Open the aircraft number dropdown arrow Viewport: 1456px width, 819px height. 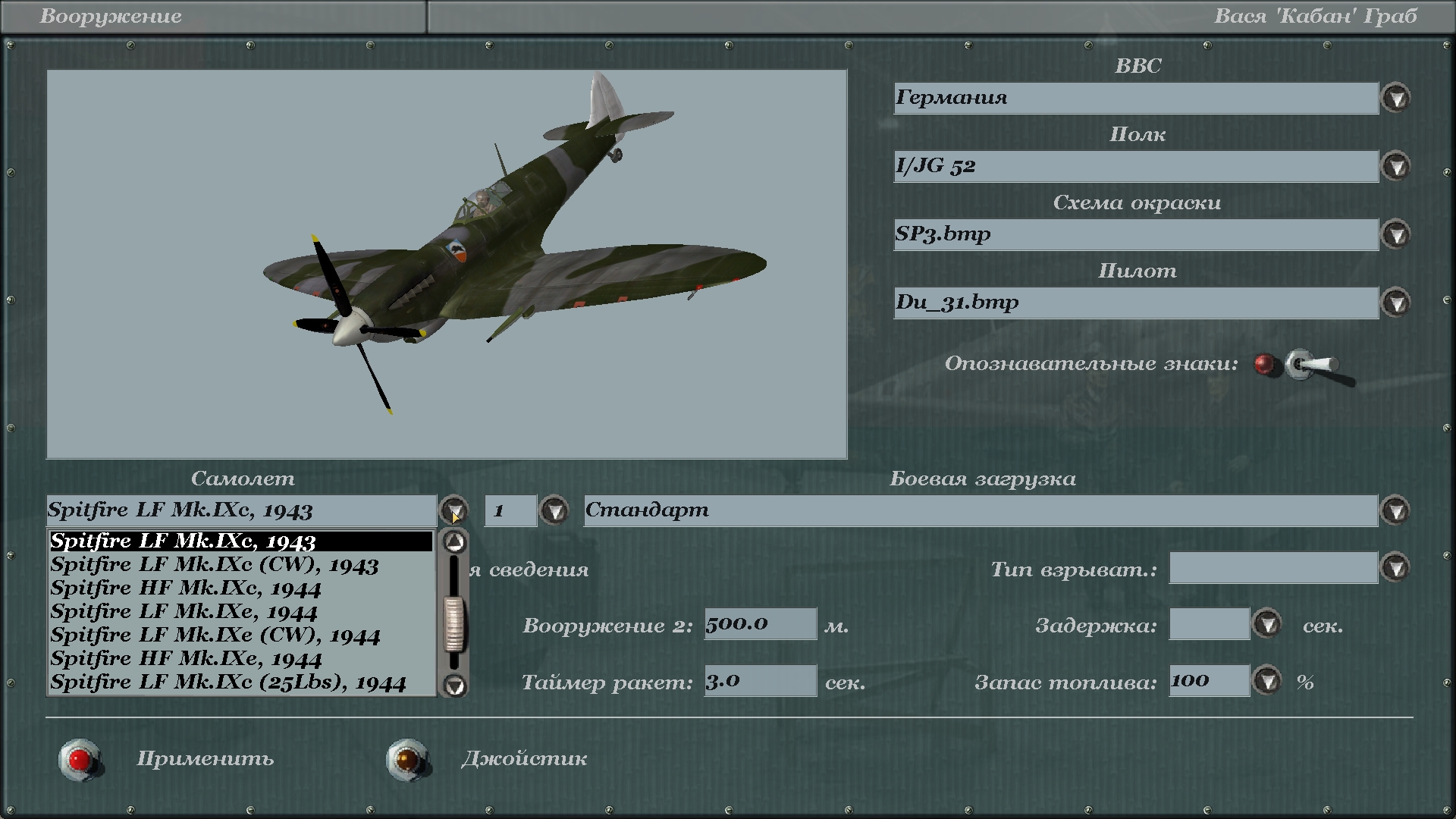click(x=554, y=510)
